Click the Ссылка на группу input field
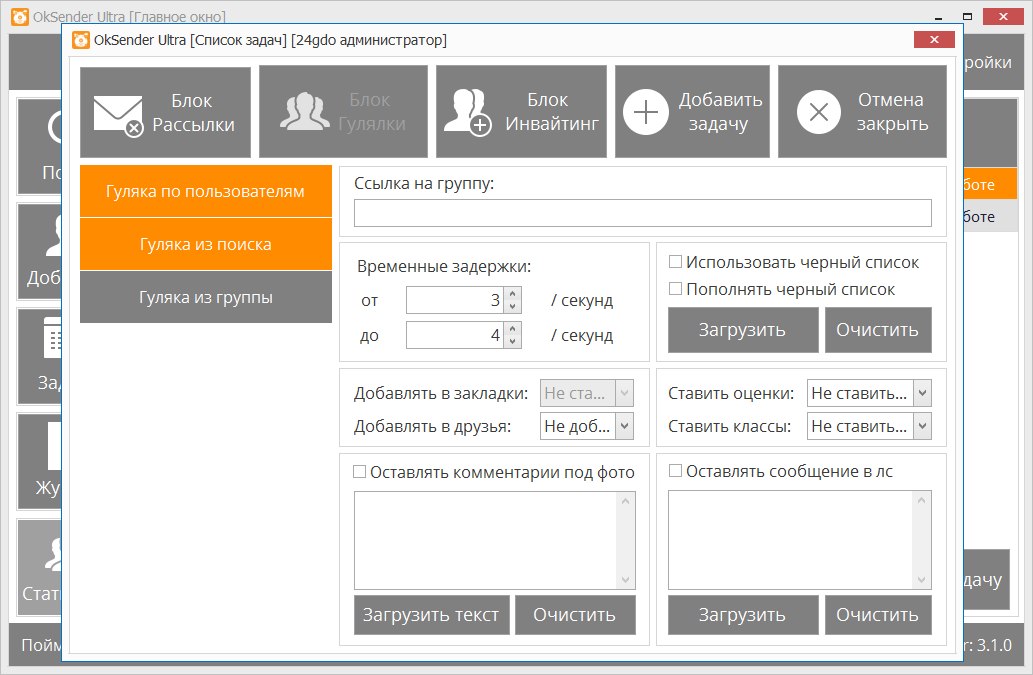 [x=642, y=213]
